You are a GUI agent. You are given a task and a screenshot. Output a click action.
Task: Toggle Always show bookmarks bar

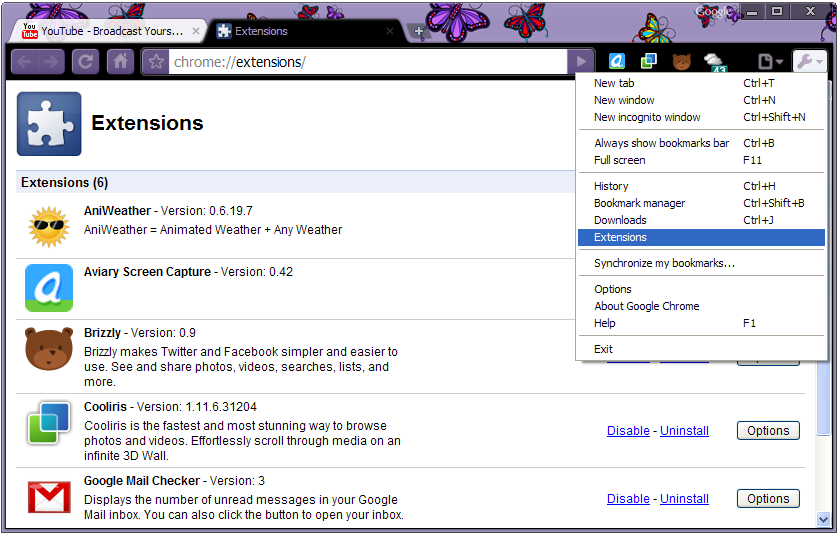pyautogui.click(x=701, y=143)
